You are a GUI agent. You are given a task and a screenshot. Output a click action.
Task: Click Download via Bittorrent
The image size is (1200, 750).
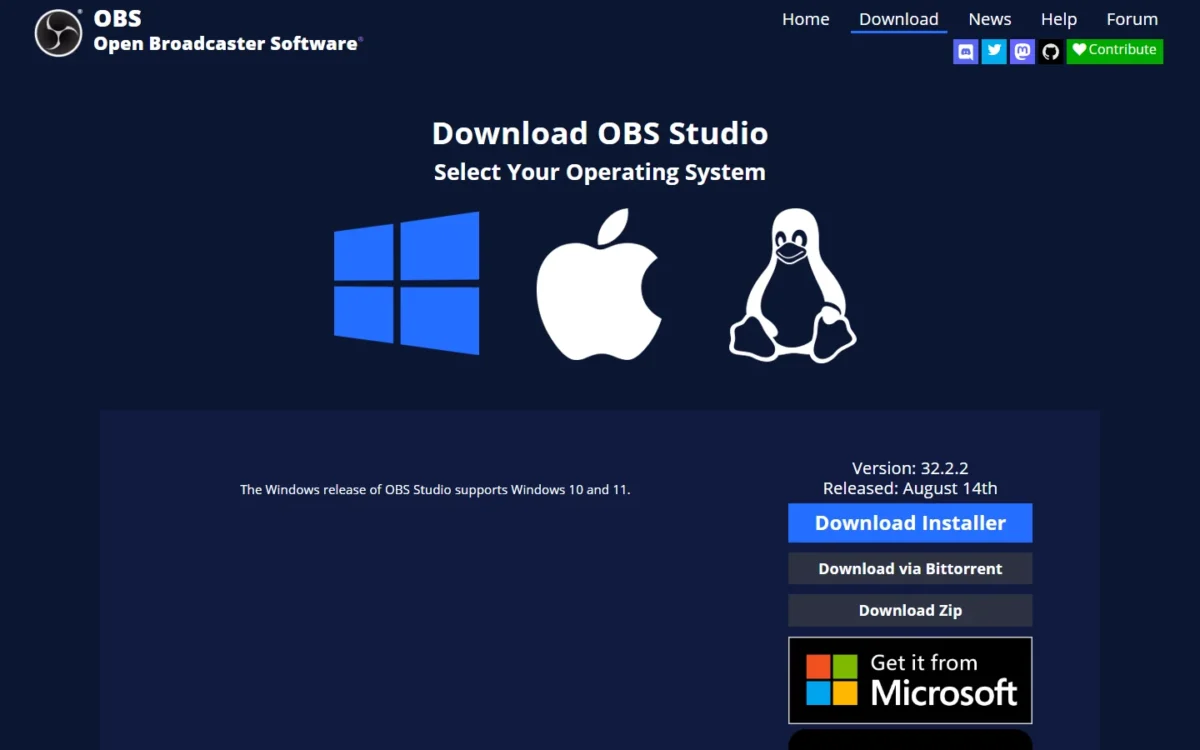click(x=910, y=568)
